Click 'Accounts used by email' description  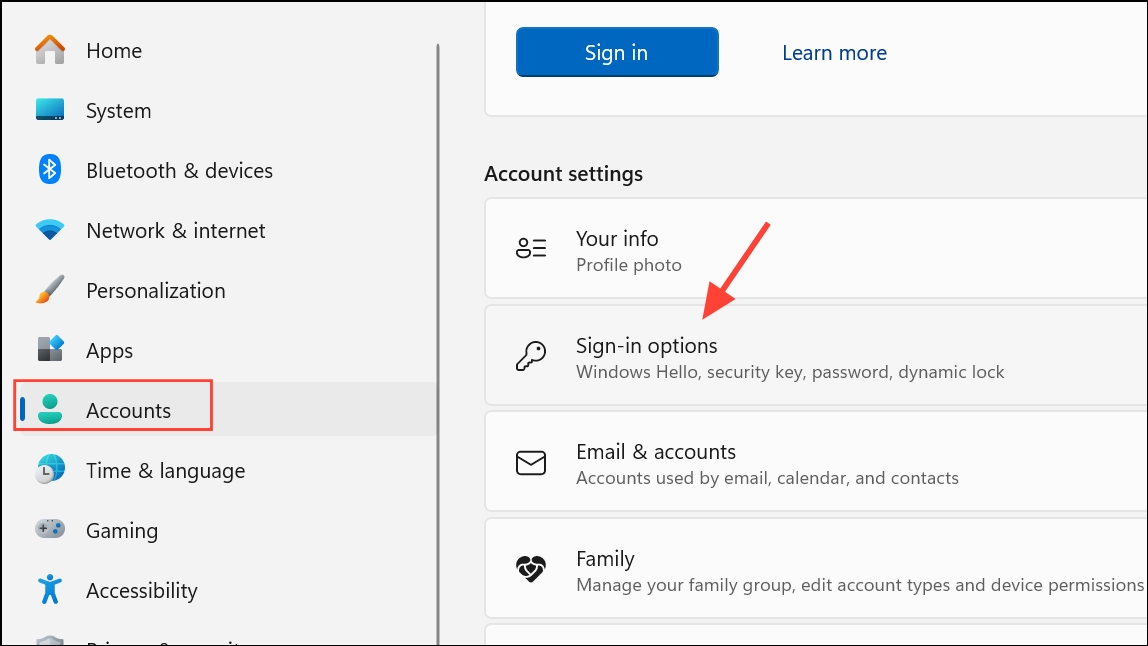click(x=767, y=478)
